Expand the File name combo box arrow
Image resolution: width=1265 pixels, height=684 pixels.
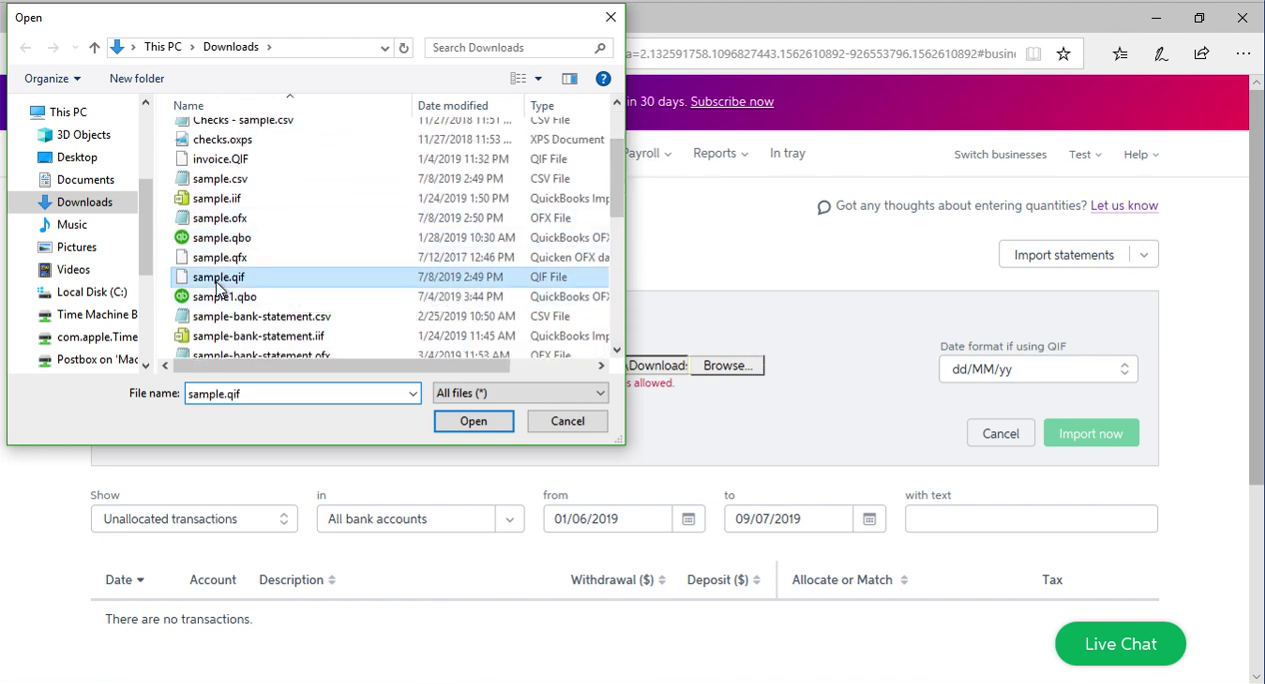pos(413,394)
